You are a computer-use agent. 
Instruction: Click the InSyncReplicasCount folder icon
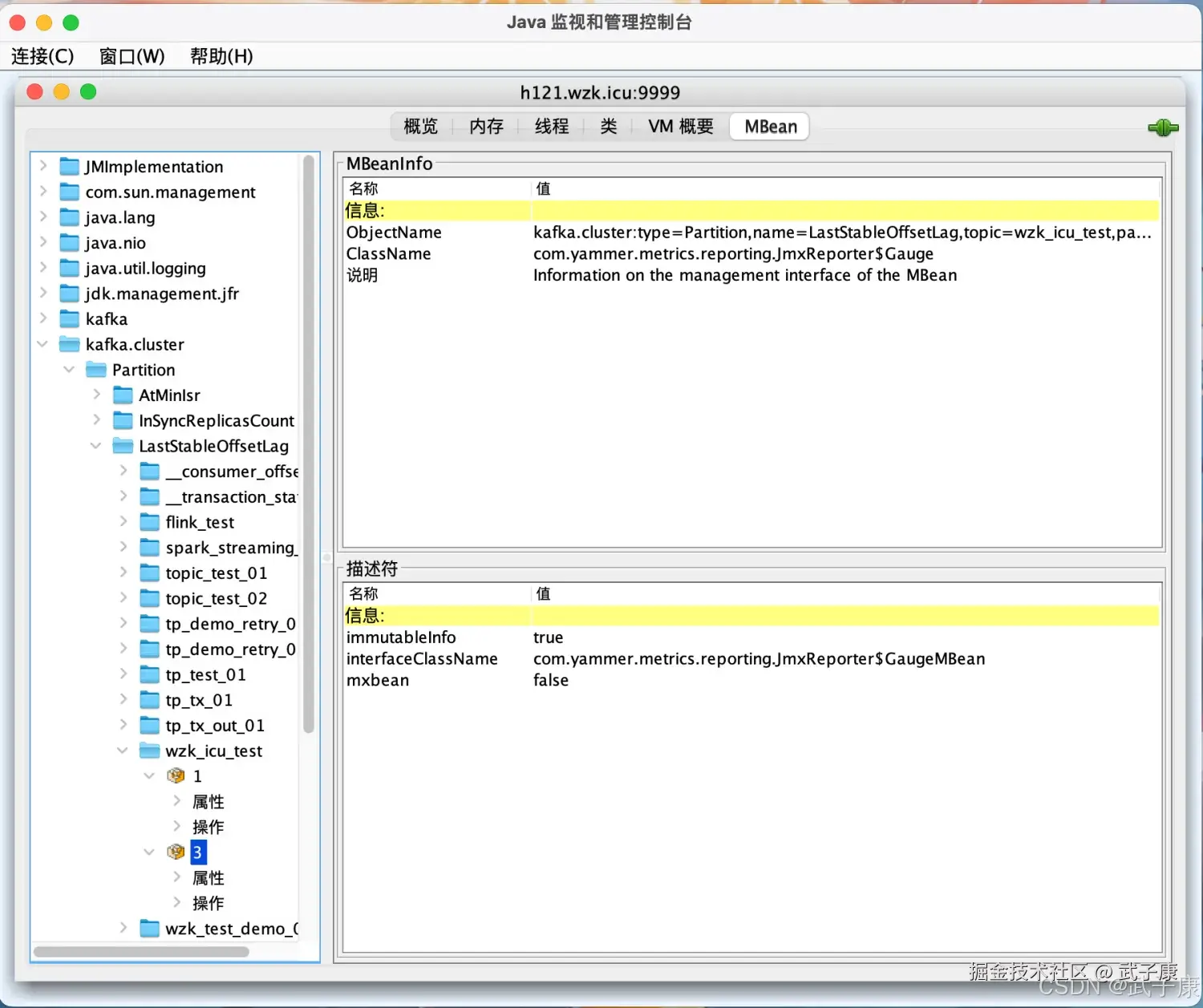pyautogui.click(x=123, y=421)
